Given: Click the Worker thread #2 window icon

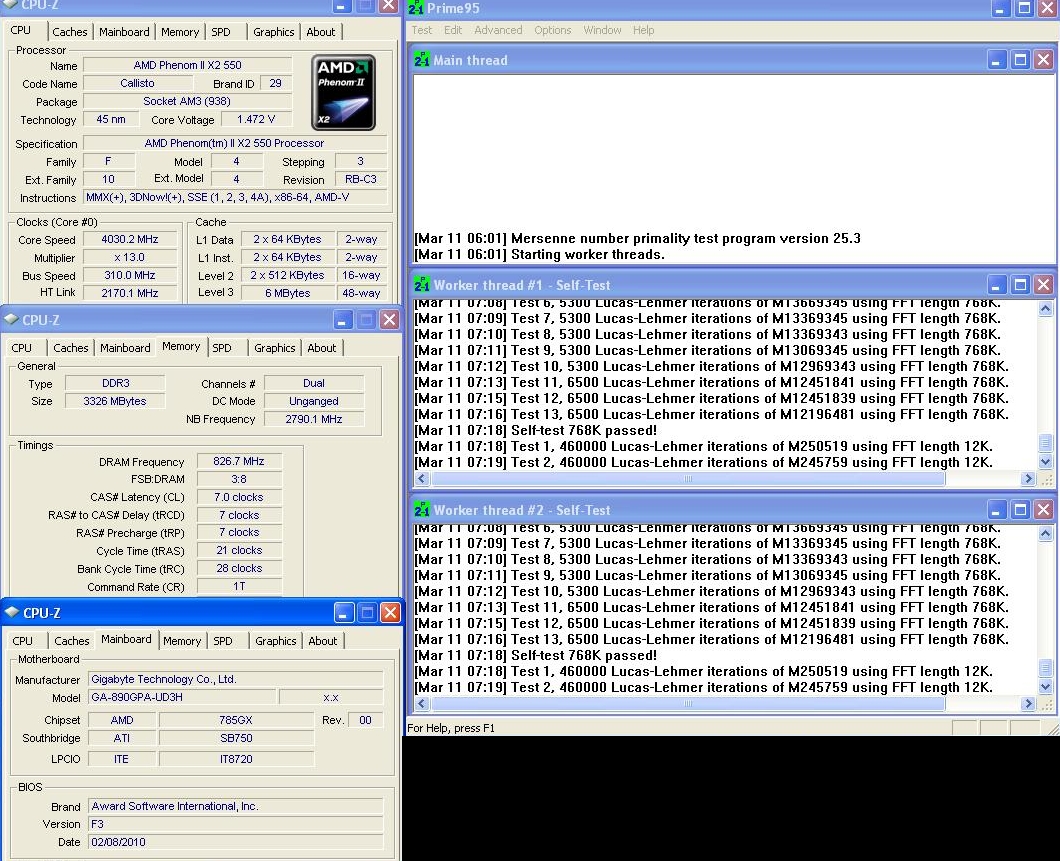Looking at the screenshot, I should tap(422, 510).
